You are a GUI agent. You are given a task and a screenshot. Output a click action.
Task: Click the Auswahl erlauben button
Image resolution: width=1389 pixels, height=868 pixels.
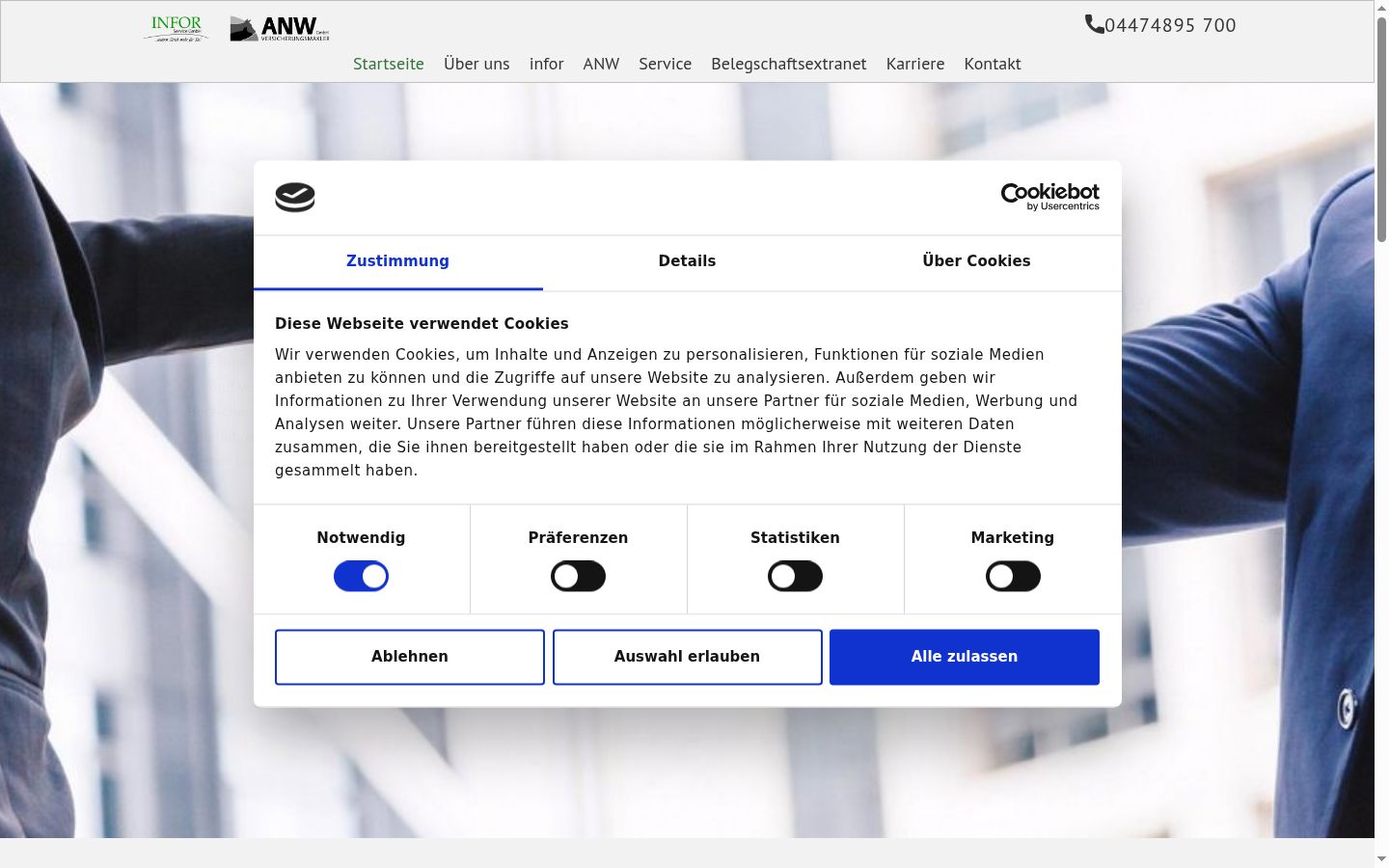pos(687,657)
